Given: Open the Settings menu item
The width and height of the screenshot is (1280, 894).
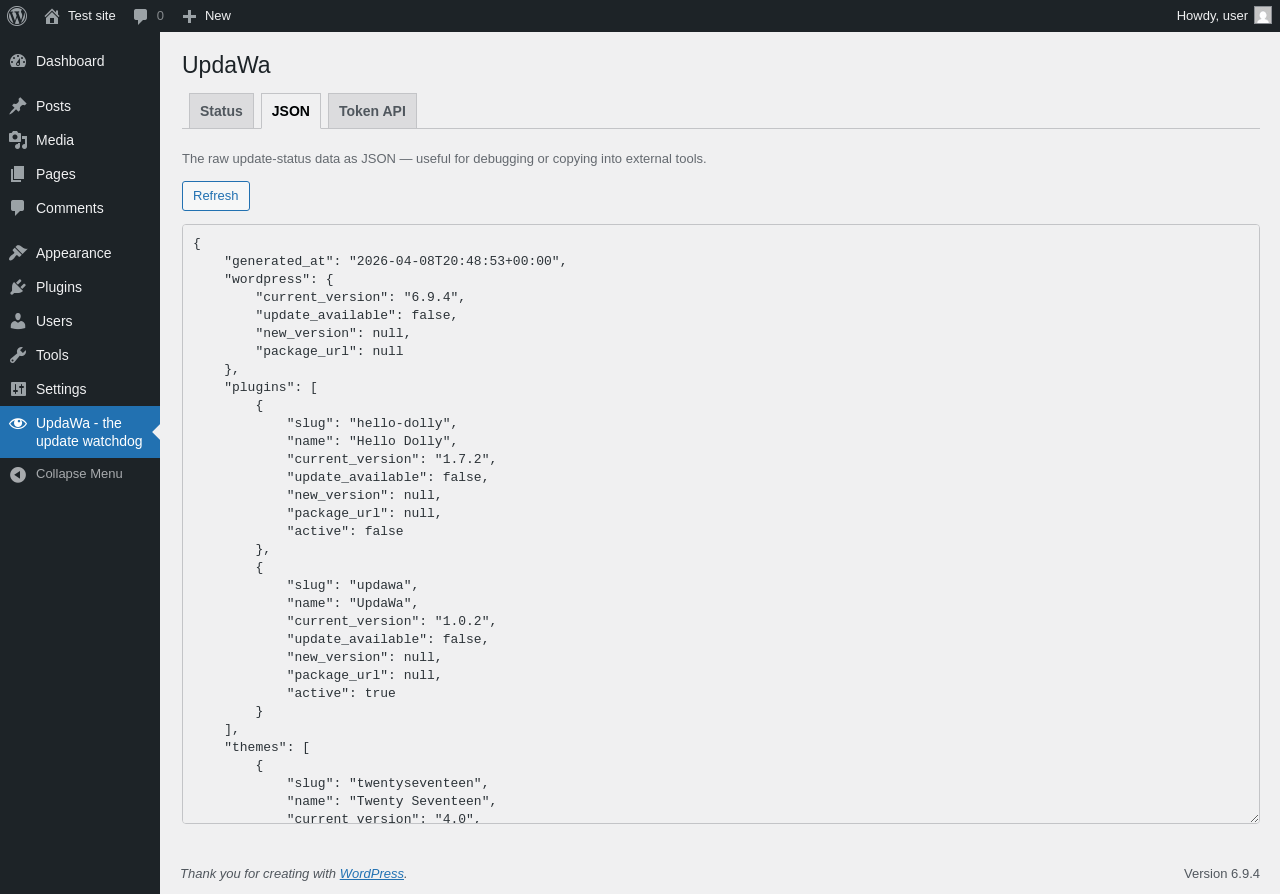Looking at the screenshot, I should click(61, 389).
